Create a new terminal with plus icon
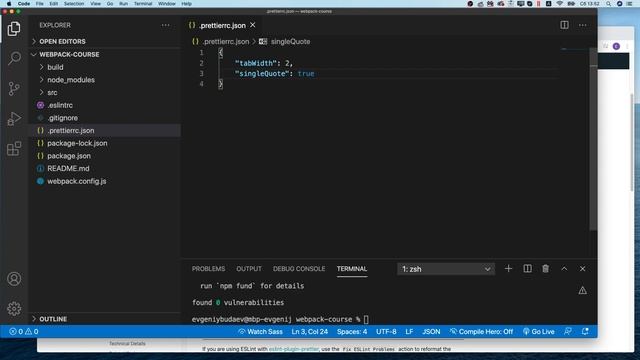Viewport: 640px width, 360px height. coord(508,269)
